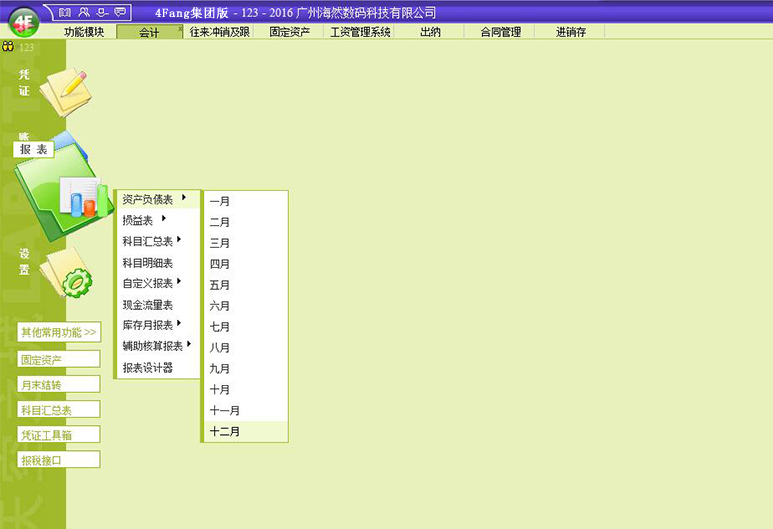
Task: Click the book icon in title bar
Action: [66, 12]
